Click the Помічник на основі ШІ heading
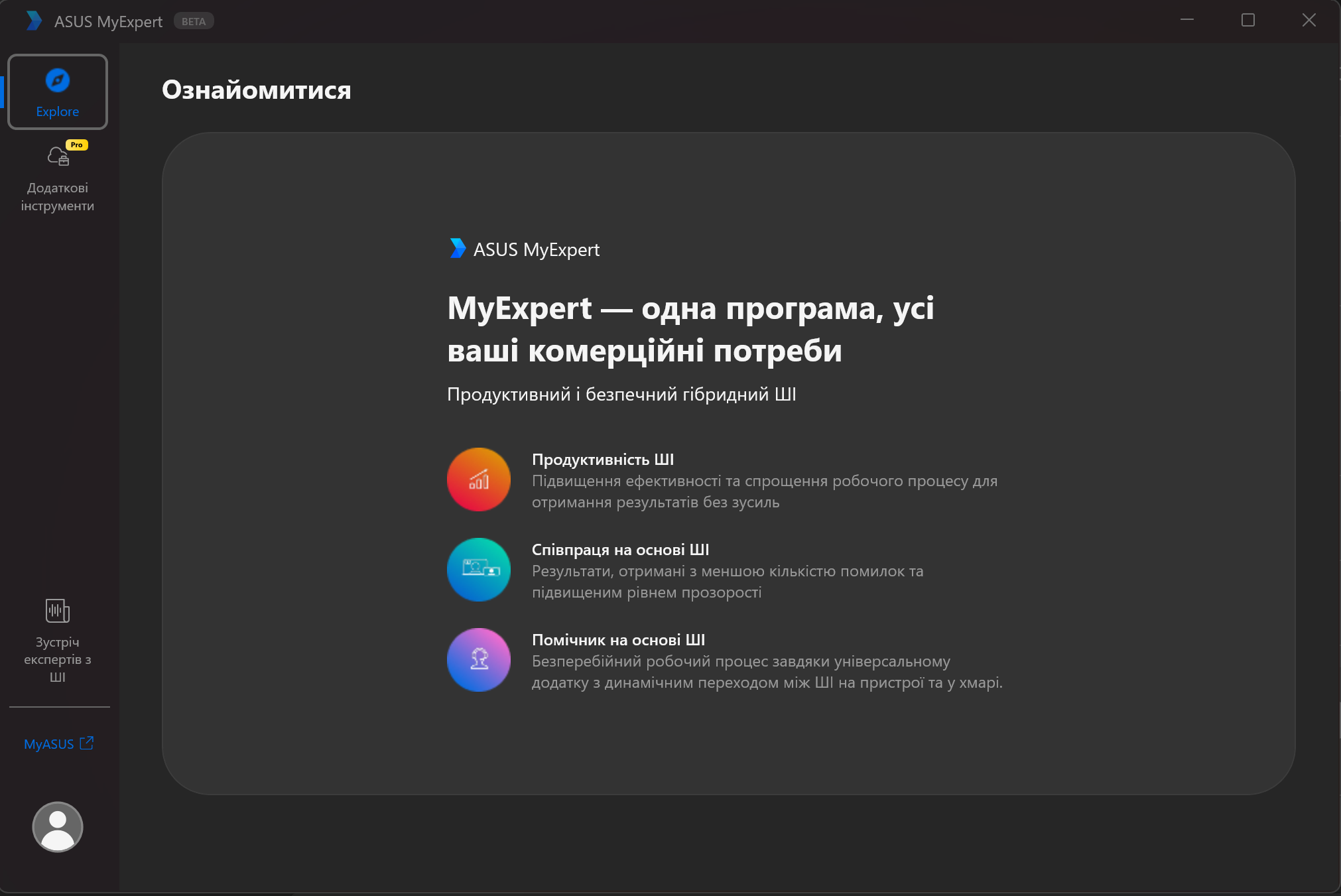Image resolution: width=1341 pixels, height=896 pixels. point(618,640)
